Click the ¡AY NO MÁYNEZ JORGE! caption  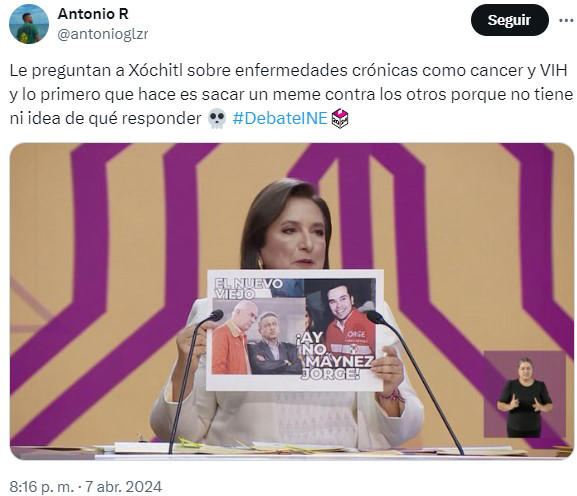(x=334, y=355)
